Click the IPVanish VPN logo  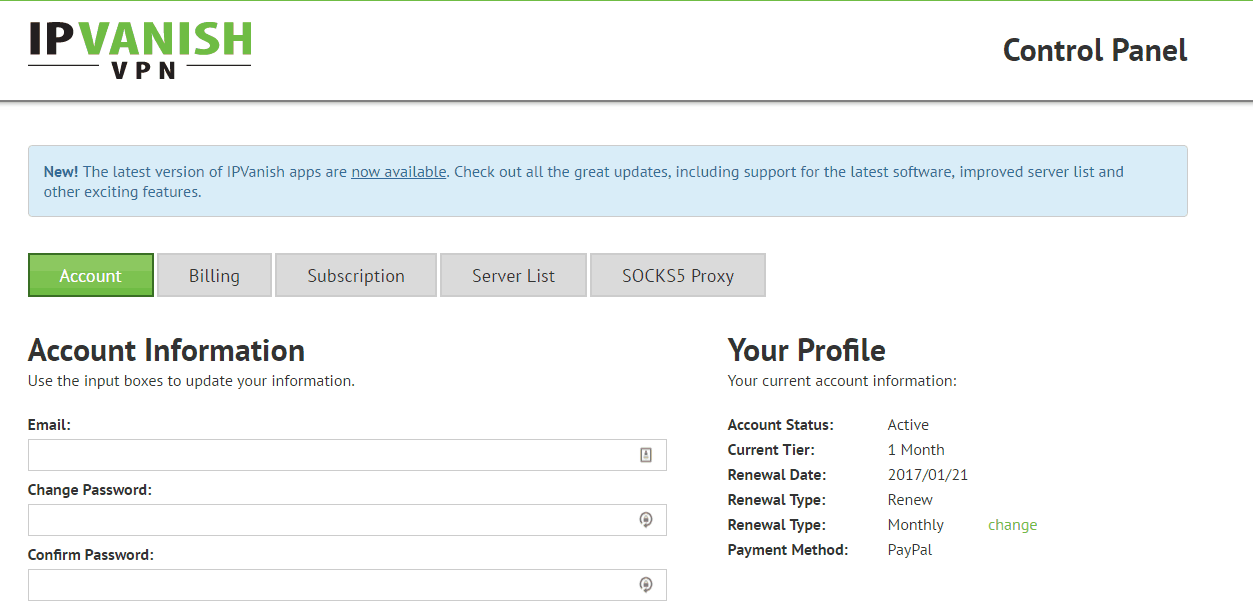pos(140,49)
